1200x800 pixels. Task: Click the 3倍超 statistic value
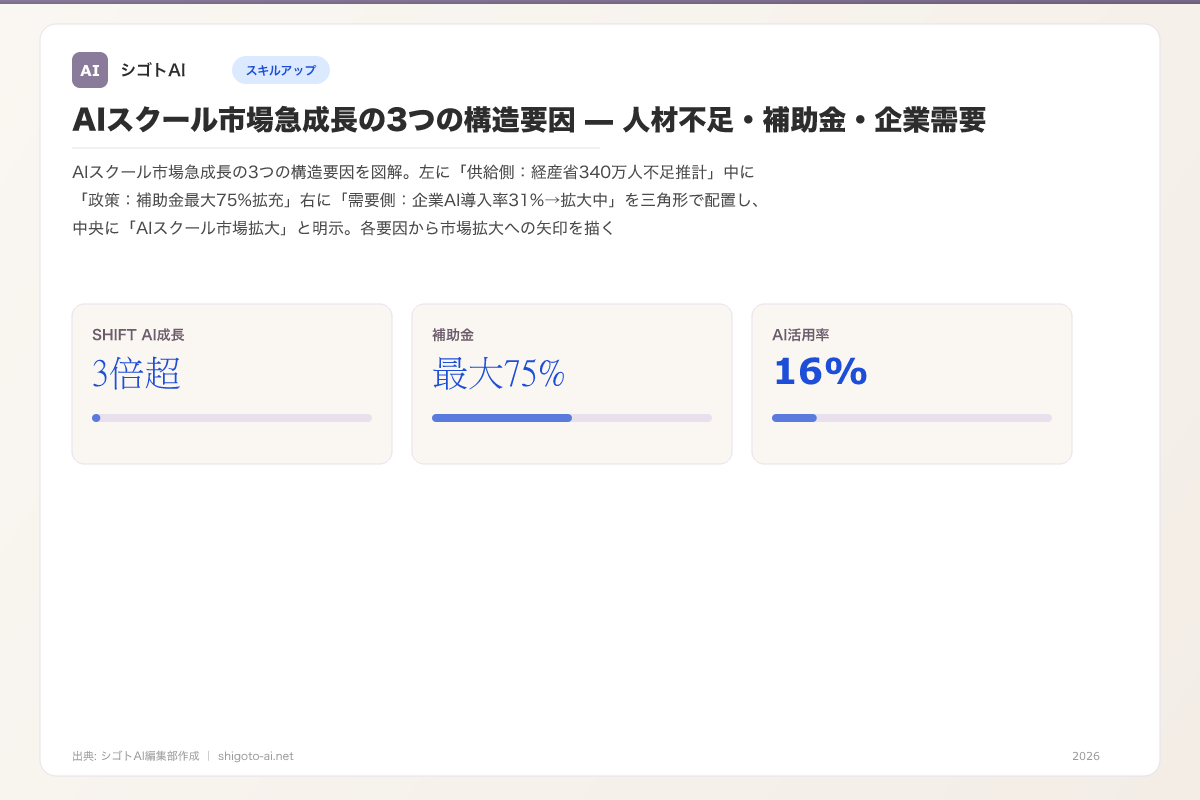coord(137,374)
